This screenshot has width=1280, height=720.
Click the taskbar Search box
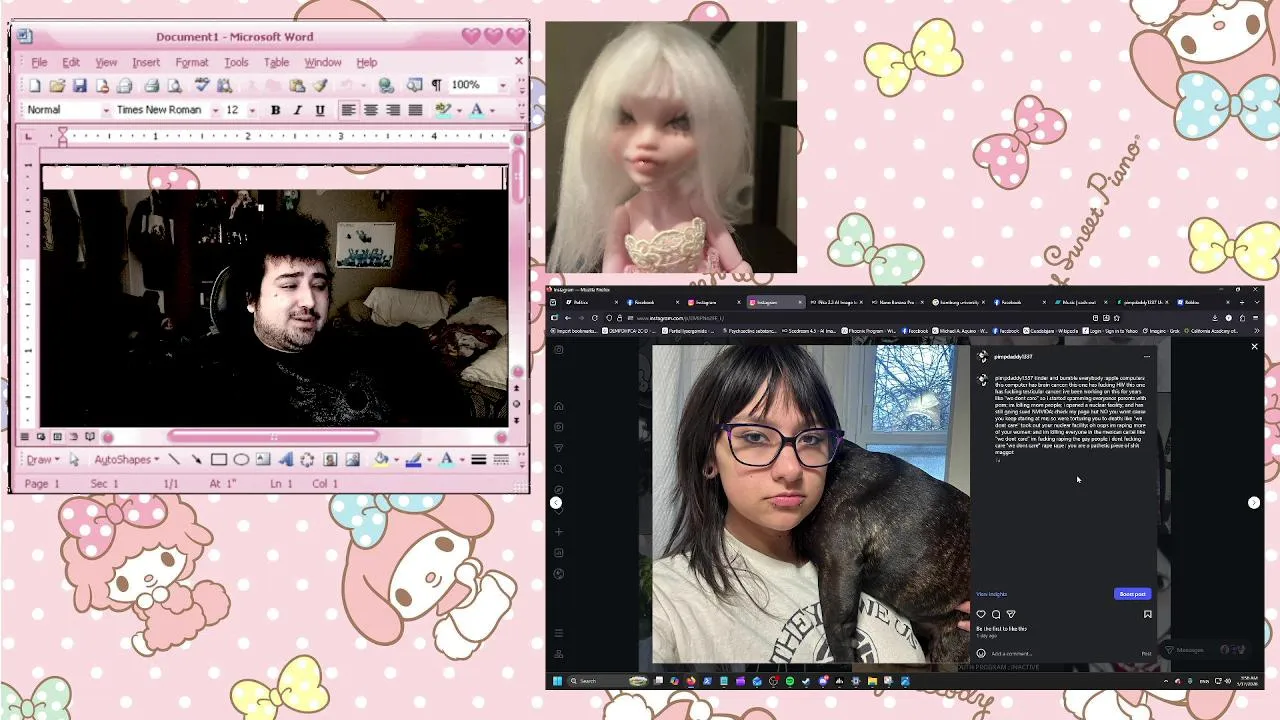coord(609,681)
